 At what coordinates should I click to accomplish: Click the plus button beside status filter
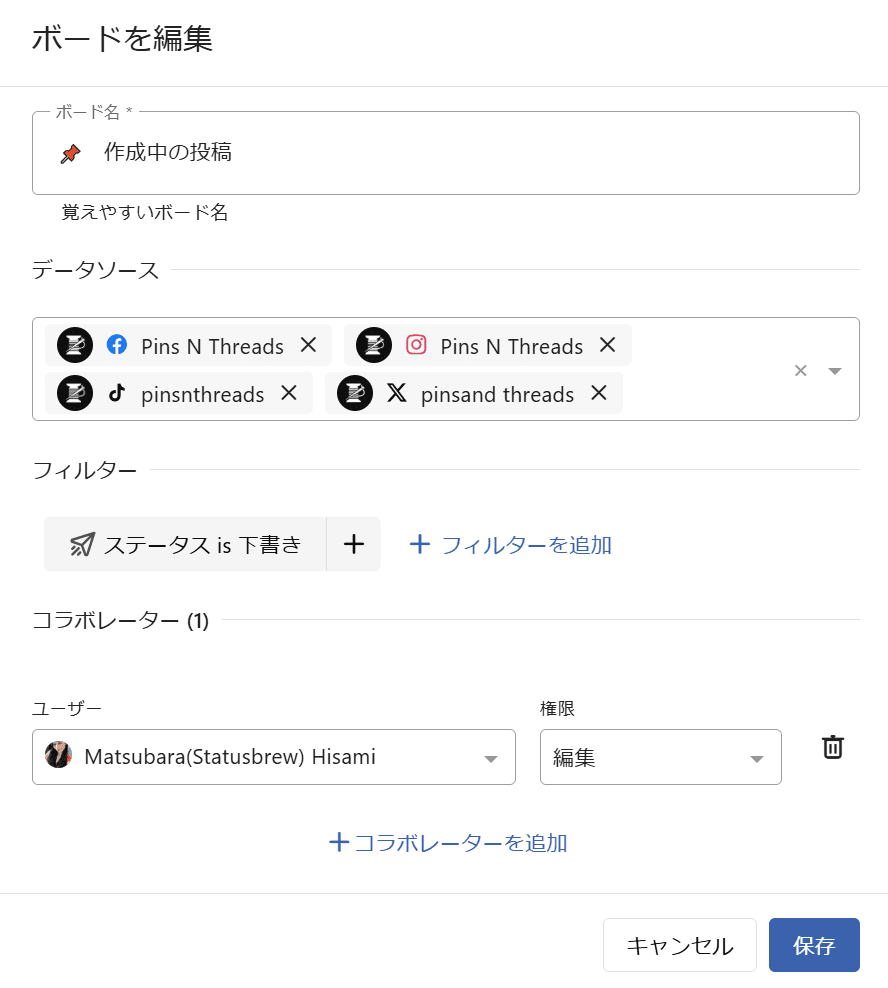point(353,544)
